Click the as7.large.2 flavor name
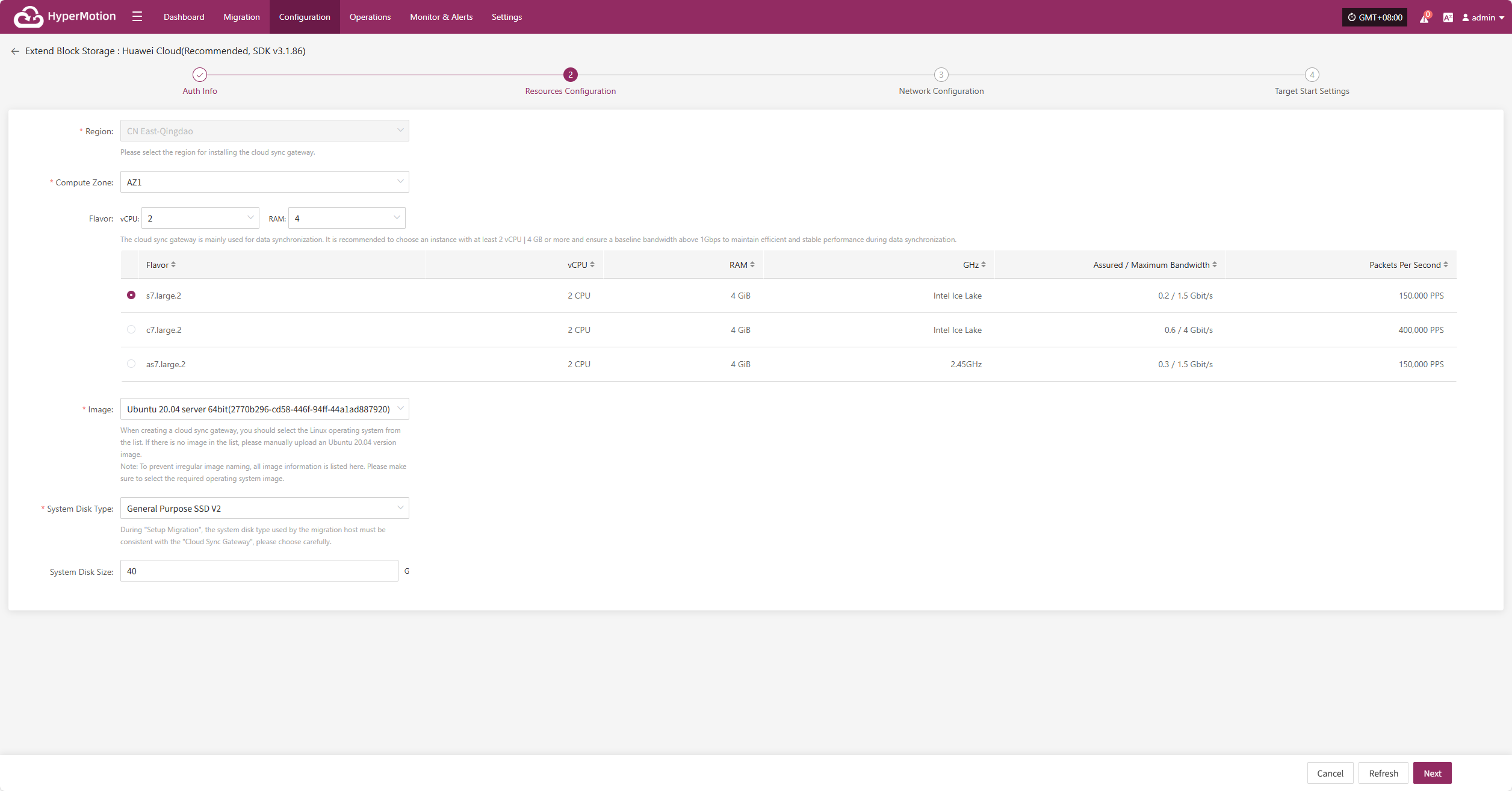This screenshot has height=791, width=1512. click(x=166, y=364)
